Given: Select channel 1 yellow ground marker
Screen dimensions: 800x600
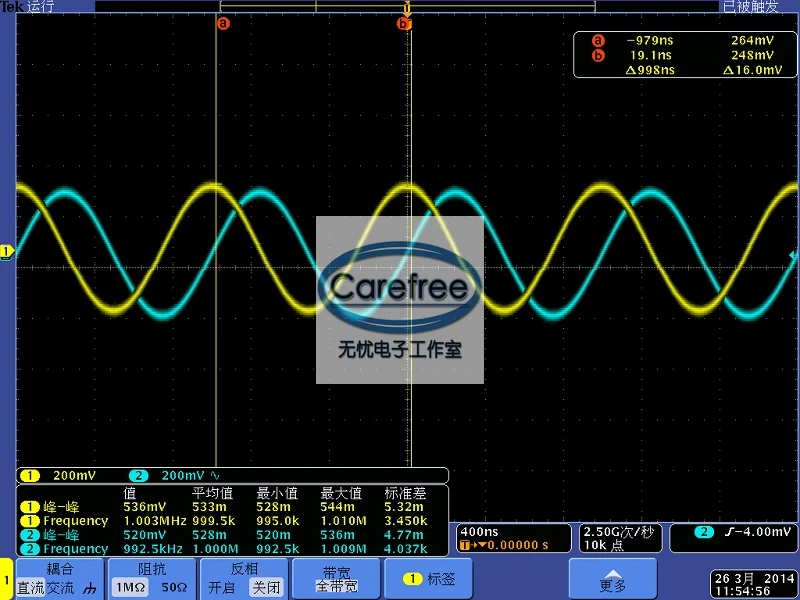Looking at the screenshot, I should pos(7,252).
